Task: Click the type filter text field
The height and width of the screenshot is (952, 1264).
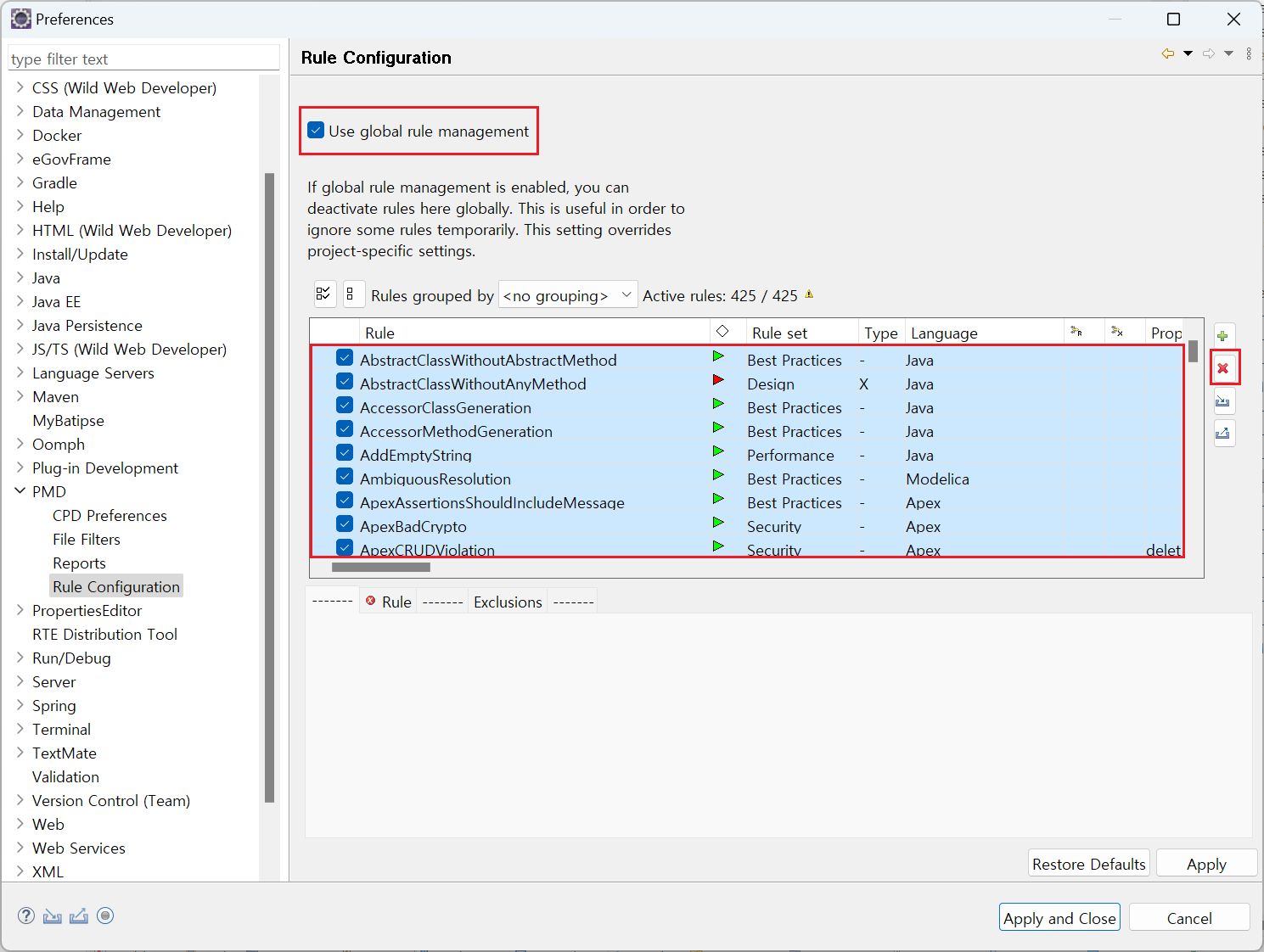Action: [143, 59]
